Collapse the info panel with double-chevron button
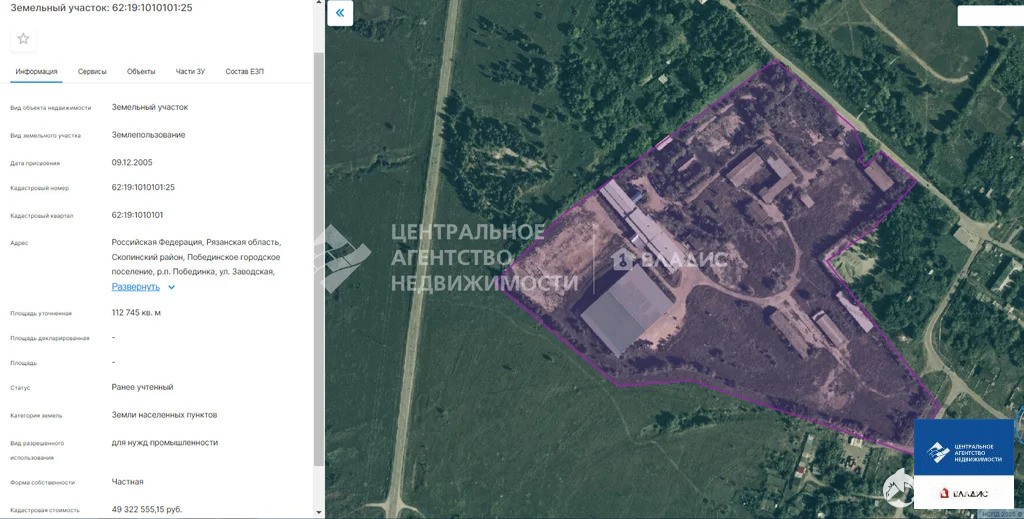Image resolution: width=1024 pixels, height=519 pixels. pos(340,13)
